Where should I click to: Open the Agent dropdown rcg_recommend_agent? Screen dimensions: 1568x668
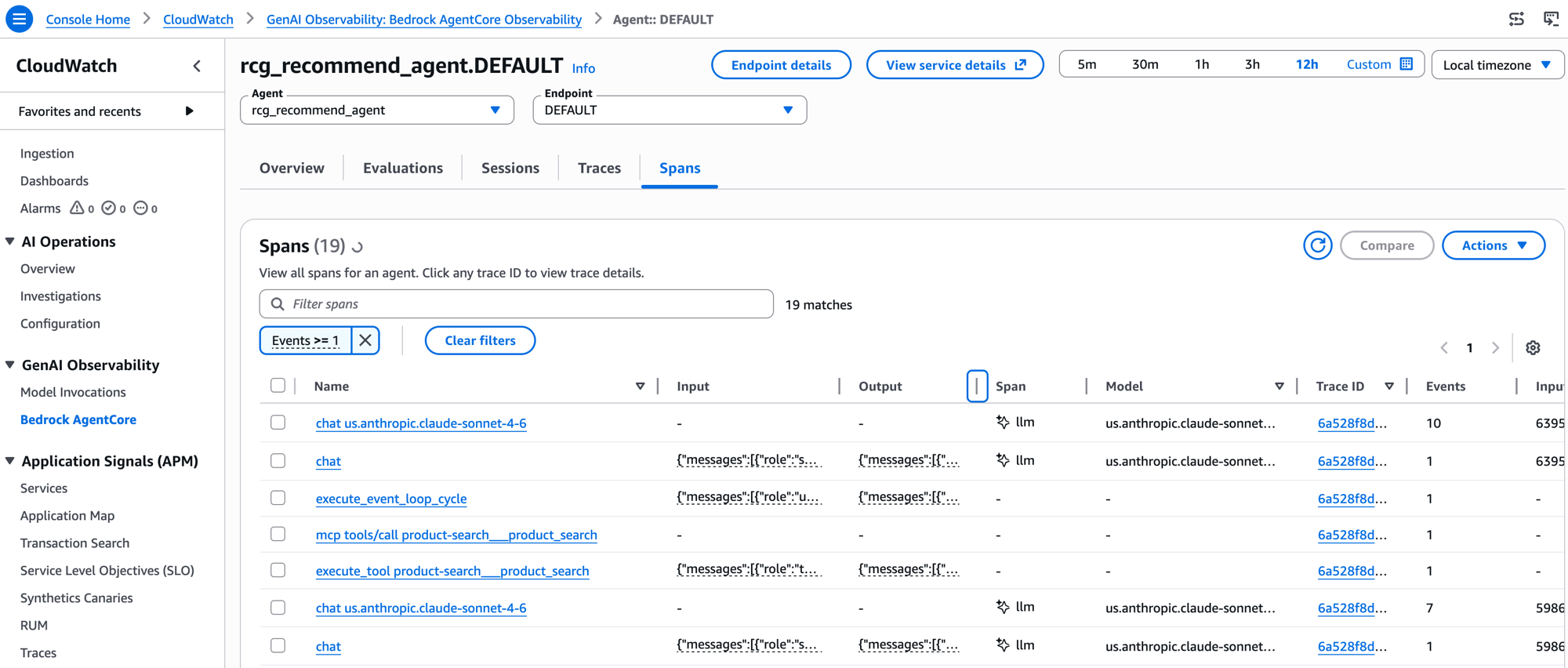[377, 110]
